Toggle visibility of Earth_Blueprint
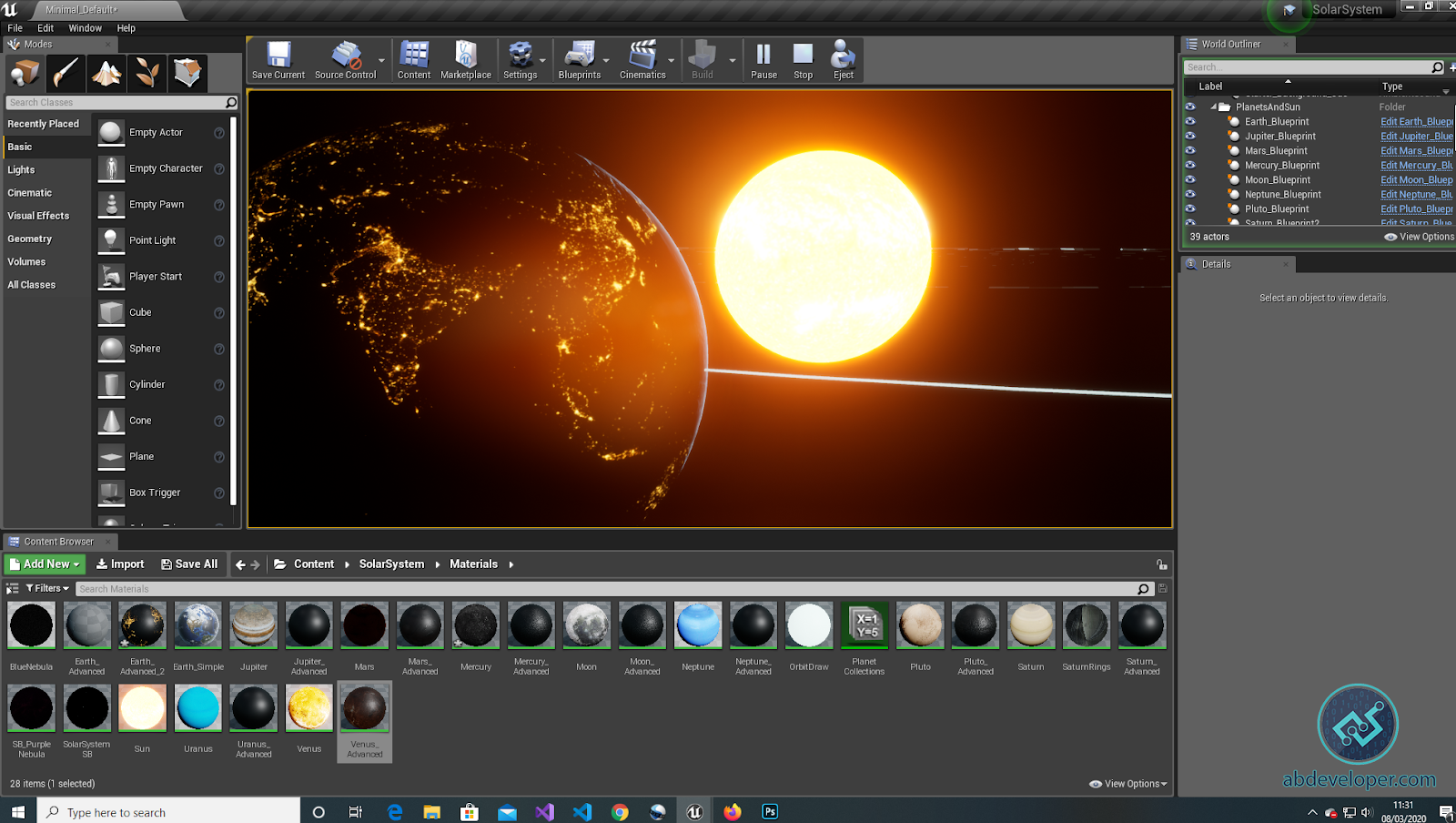This screenshot has height=823, width=1456. click(x=1190, y=121)
